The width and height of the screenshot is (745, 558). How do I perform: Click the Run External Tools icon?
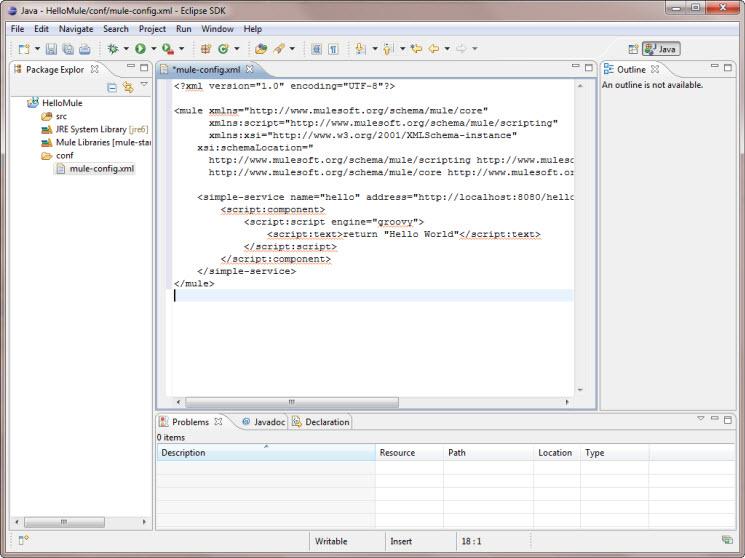pyautogui.click(x=168, y=48)
